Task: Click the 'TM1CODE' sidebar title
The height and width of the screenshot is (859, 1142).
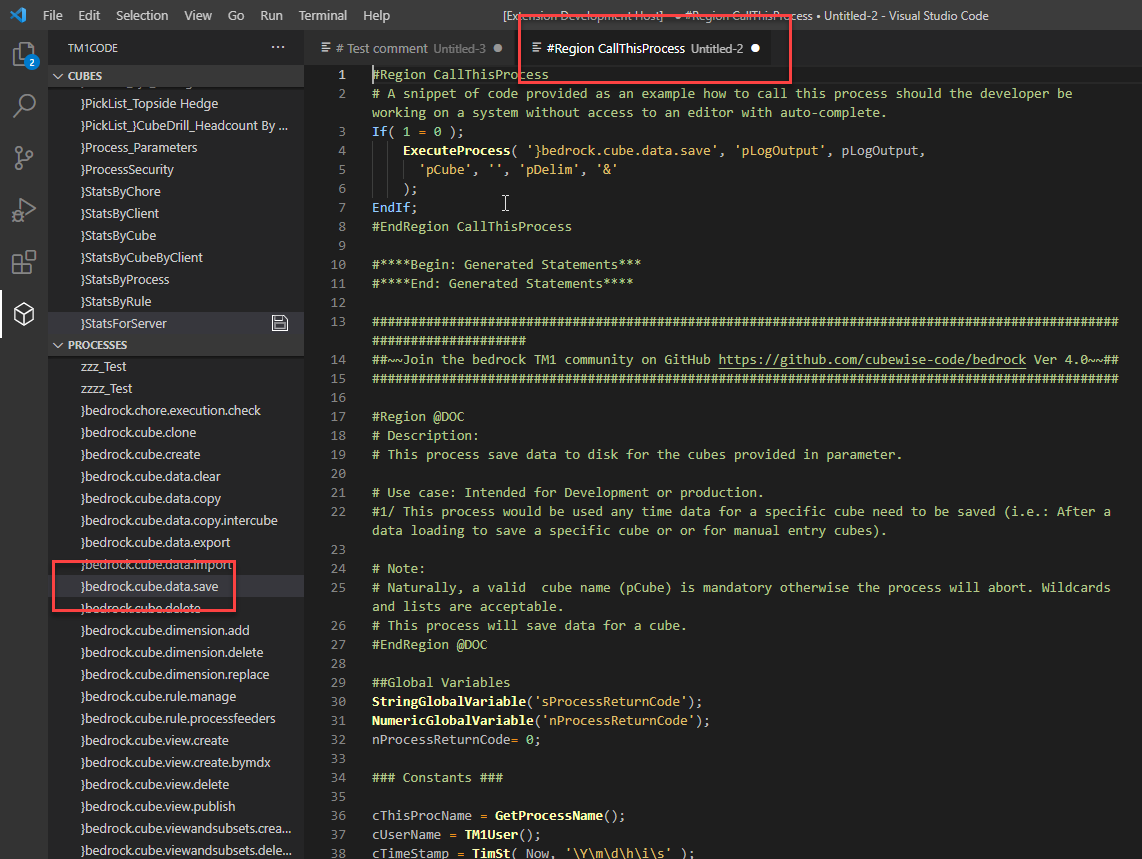Action: point(92,48)
